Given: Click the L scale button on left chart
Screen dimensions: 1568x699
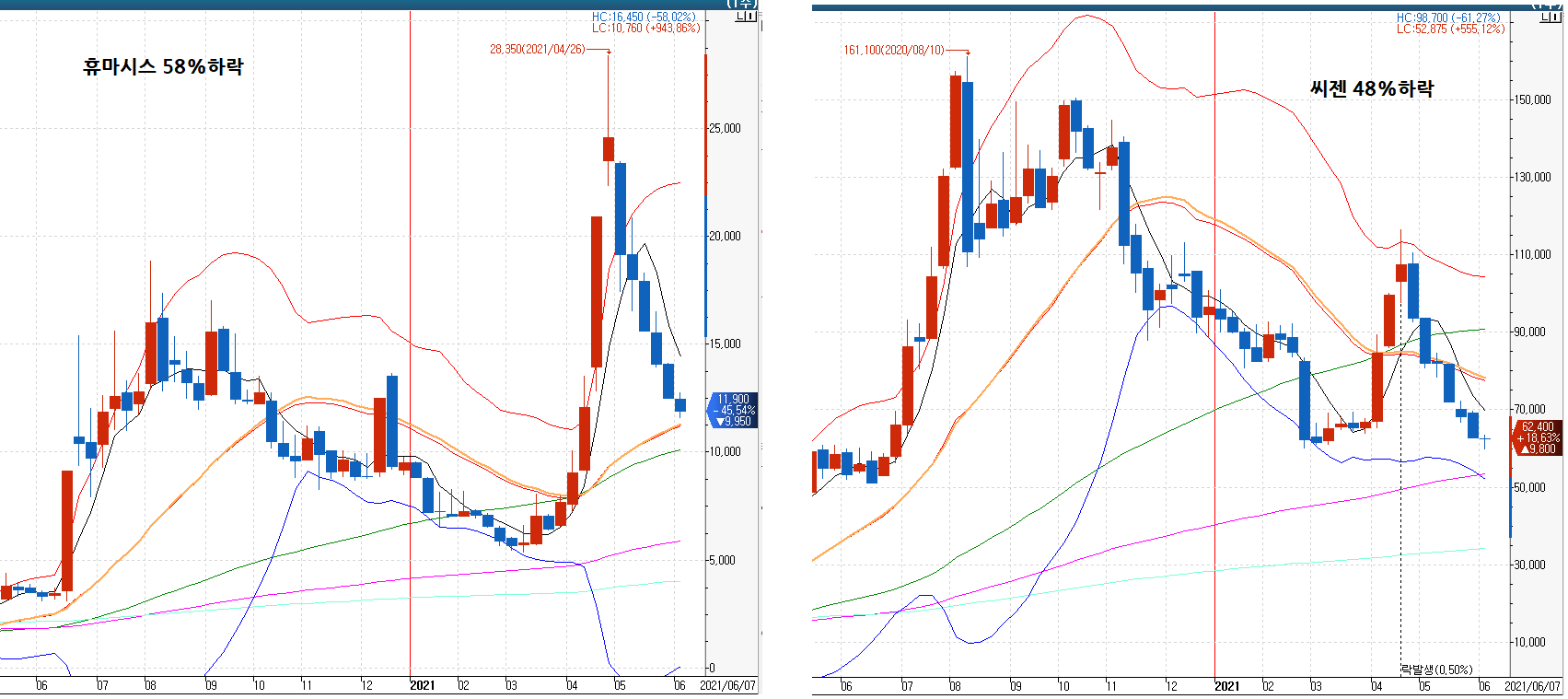Looking at the screenshot, I should [740, 17].
